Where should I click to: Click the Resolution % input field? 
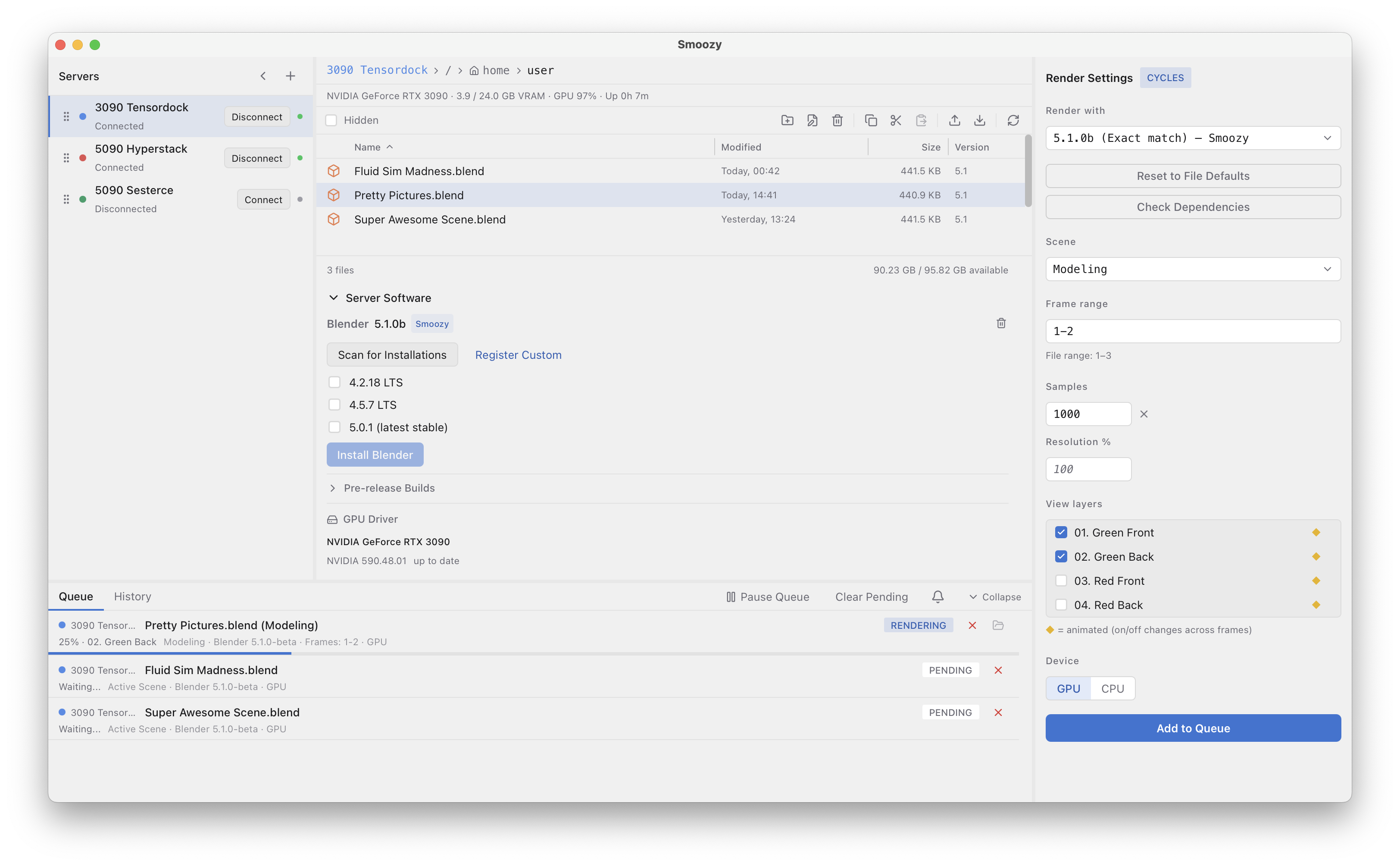click(x=1088, y=469)
